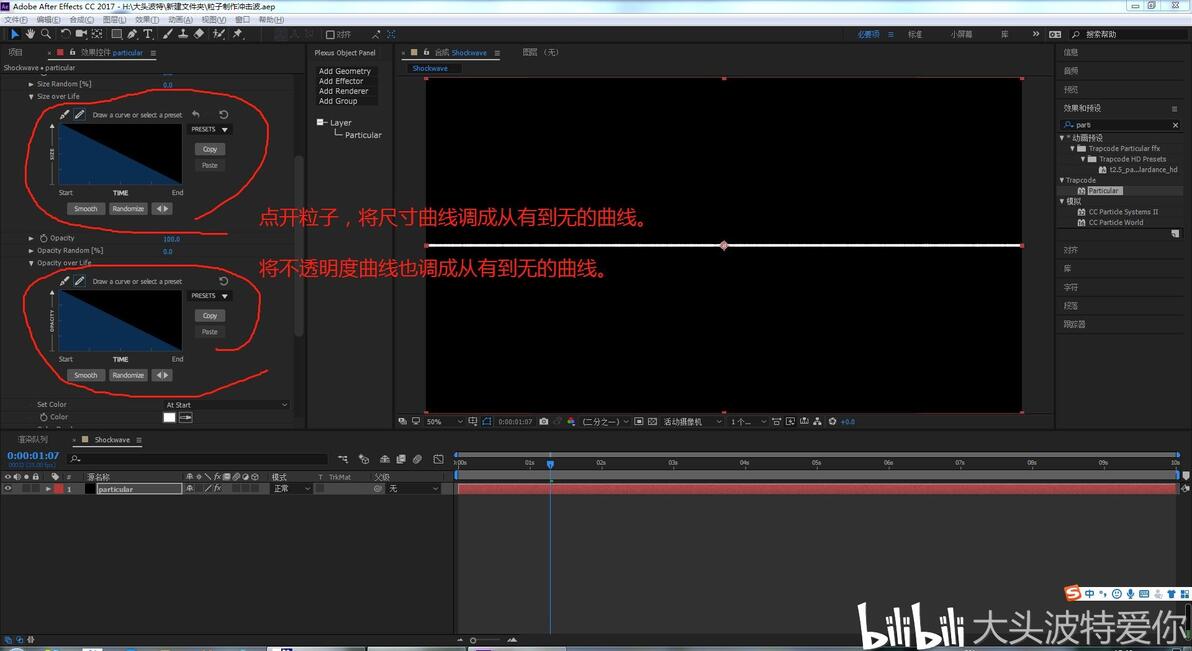
Task: Select the Hand tool
Action: [x=30, y=33]
